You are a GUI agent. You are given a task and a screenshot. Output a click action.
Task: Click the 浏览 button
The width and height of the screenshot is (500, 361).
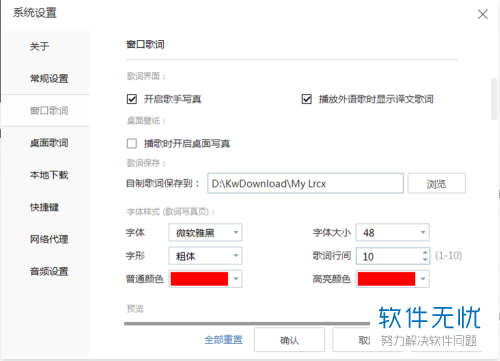[436, 183]
